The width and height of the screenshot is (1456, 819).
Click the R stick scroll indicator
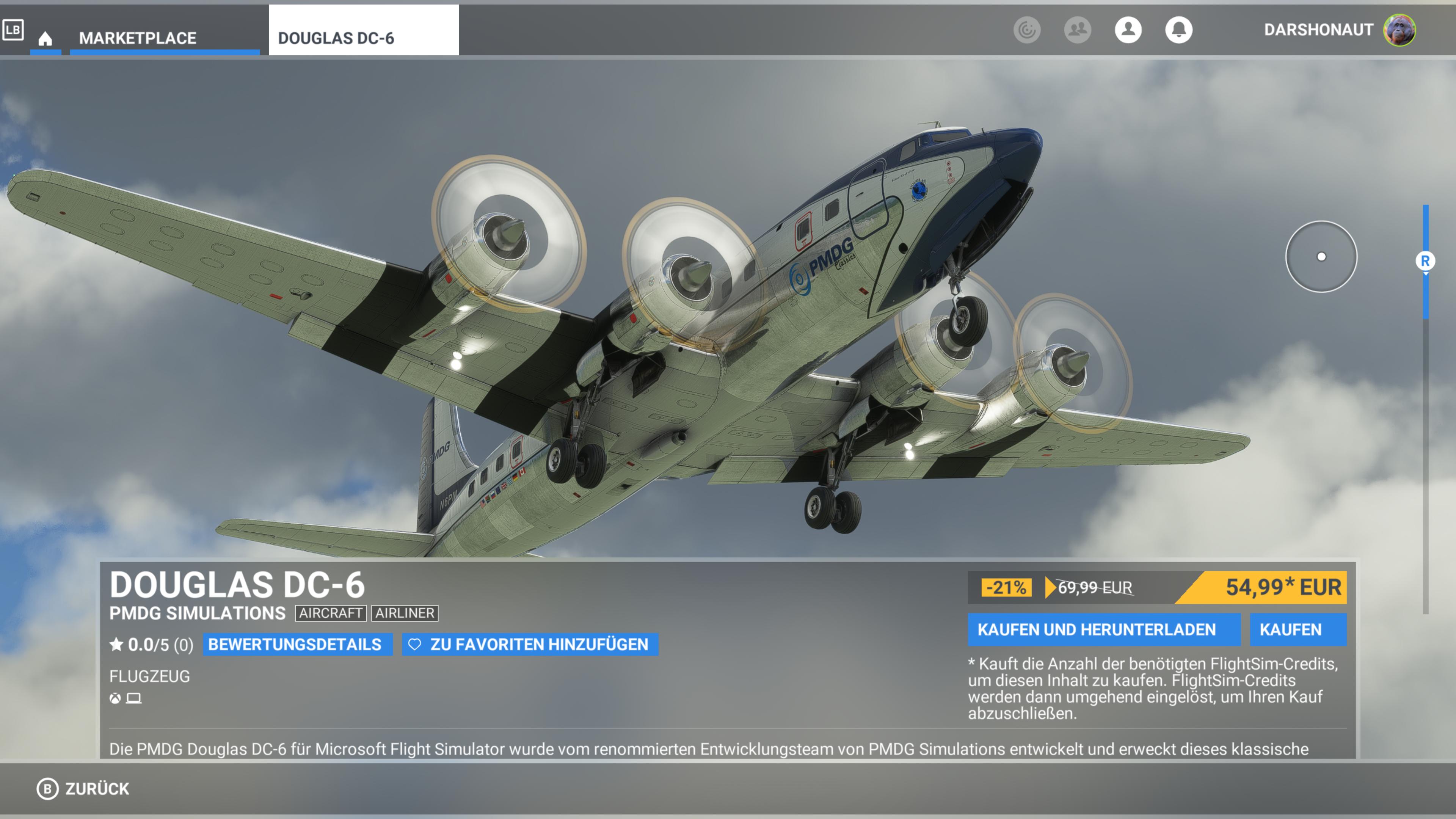1425,261
